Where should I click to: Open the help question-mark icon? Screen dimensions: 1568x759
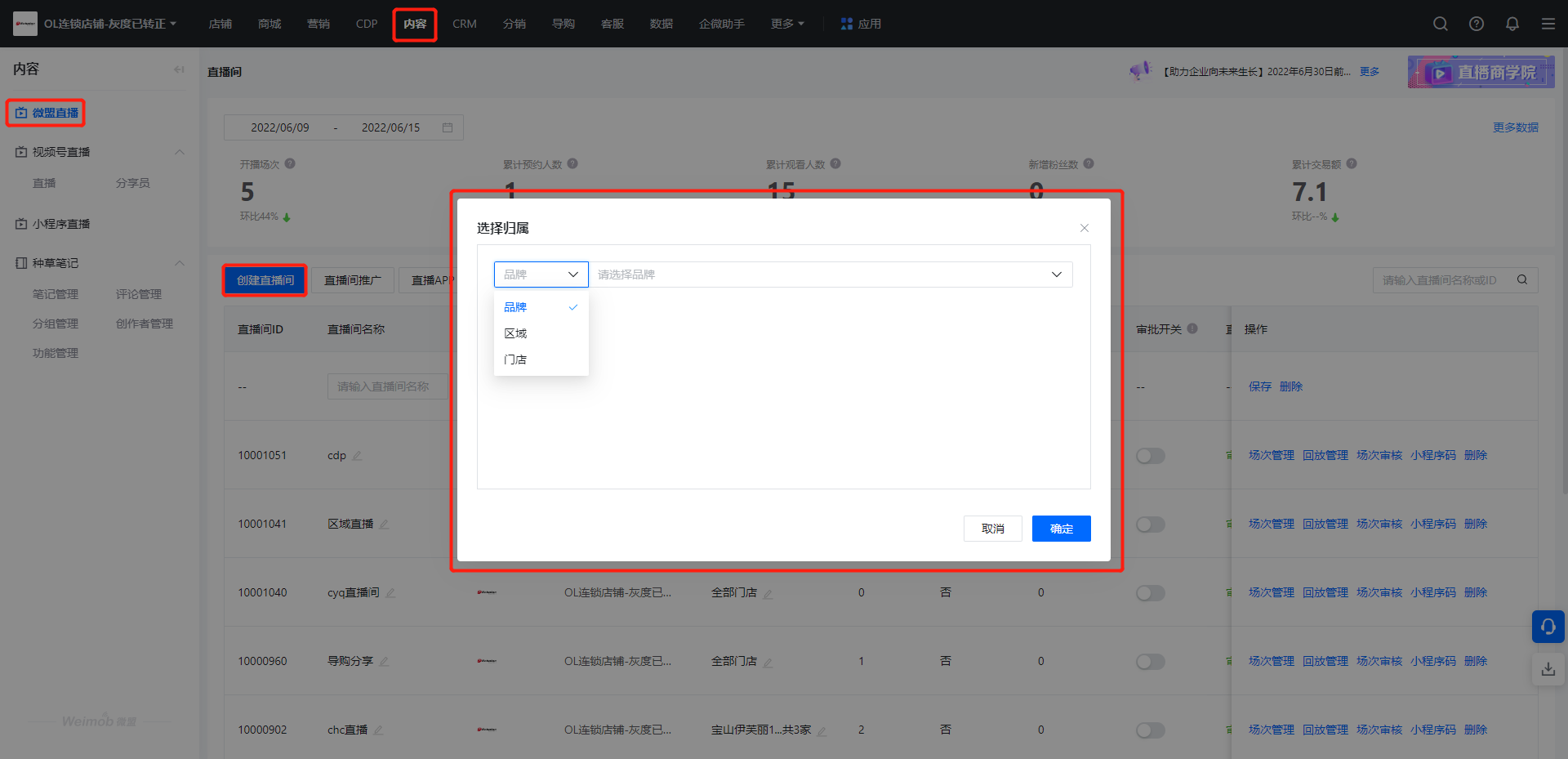coord(1477,24)
